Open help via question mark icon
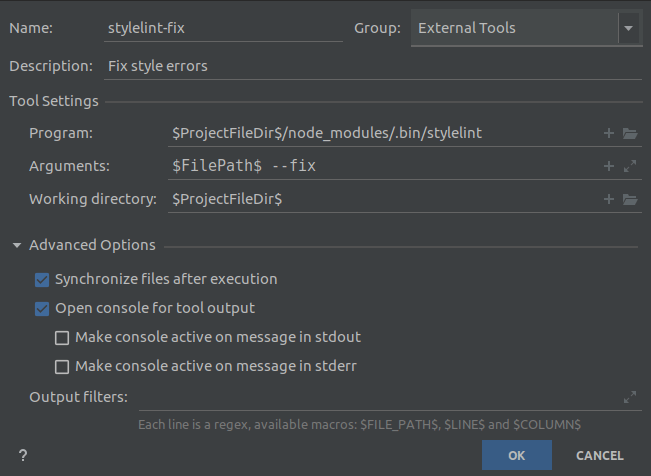The width and height of the screenshot is (651, 476). click(22, 455)
